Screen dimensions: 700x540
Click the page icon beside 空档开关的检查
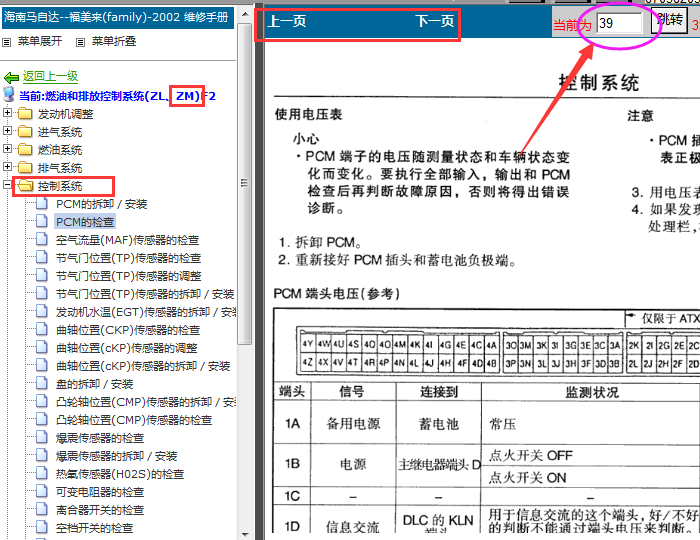click(42, 528)
